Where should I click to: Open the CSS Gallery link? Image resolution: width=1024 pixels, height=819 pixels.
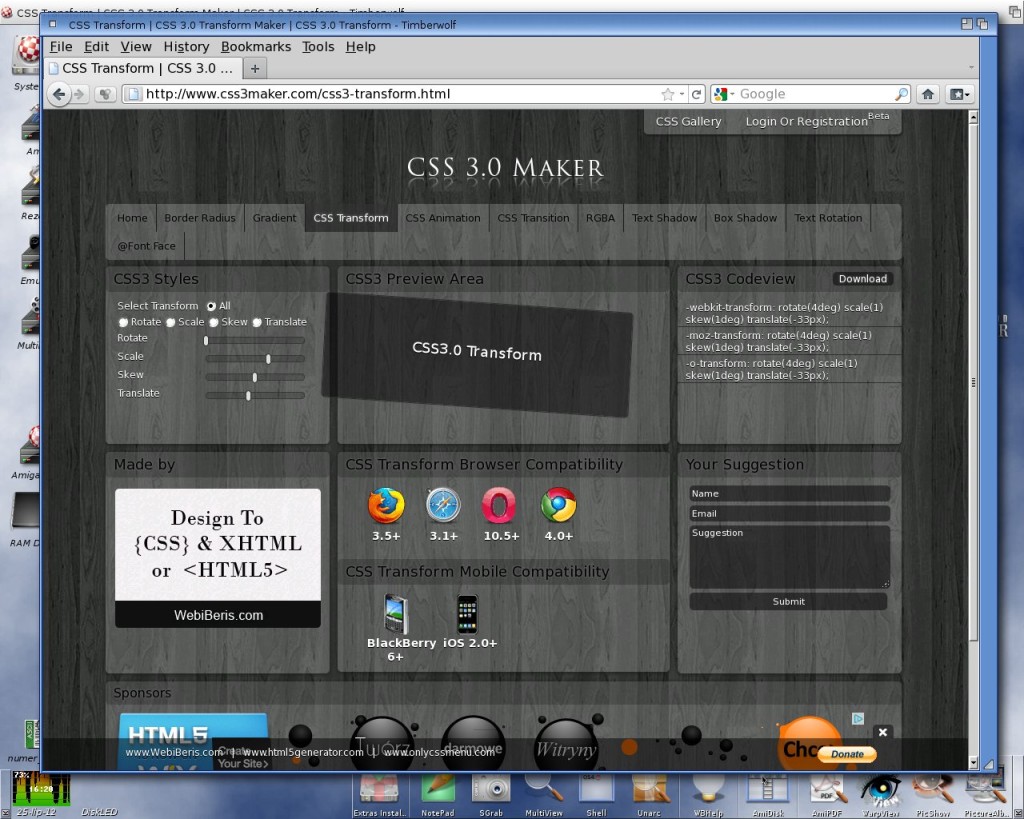tap(688, 121)
